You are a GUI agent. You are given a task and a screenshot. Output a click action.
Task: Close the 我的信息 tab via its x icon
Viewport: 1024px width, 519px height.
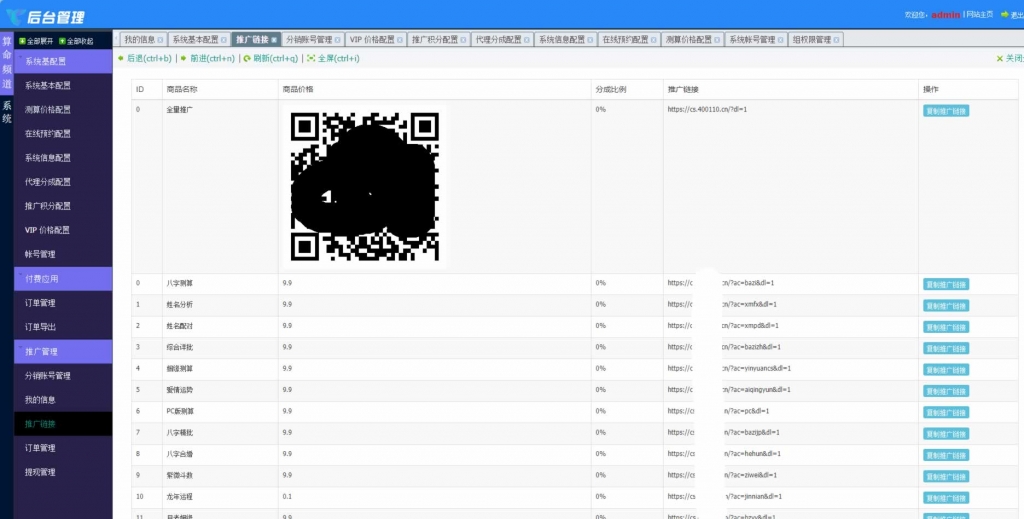coord(159,40)
